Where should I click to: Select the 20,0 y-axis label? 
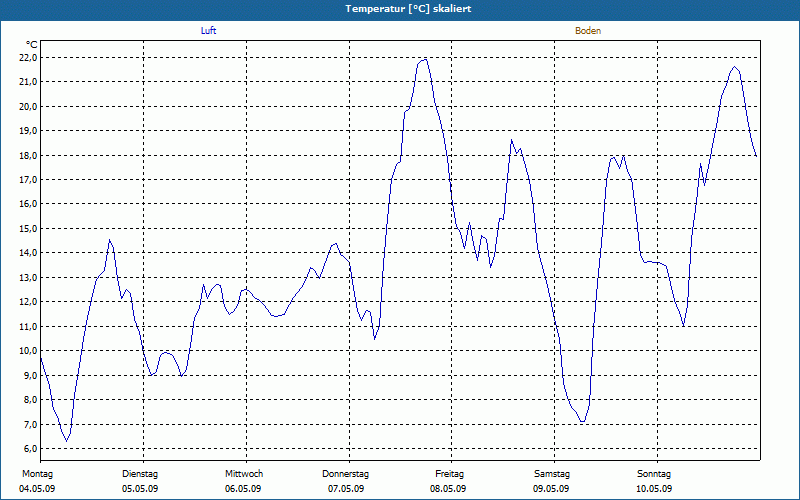click(28, 107)
